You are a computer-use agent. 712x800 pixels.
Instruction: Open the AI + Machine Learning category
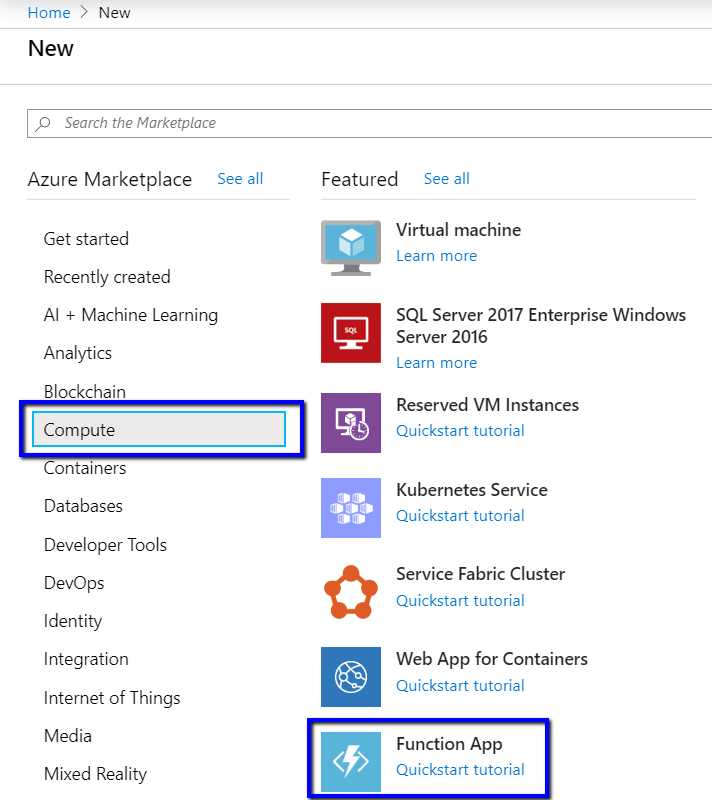(x=130, y=315)
